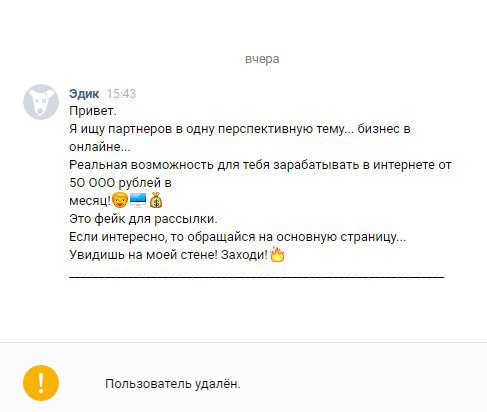Click the man face emoji after месяц!
This screenshot has height=412, width=487.
(120, 200)
